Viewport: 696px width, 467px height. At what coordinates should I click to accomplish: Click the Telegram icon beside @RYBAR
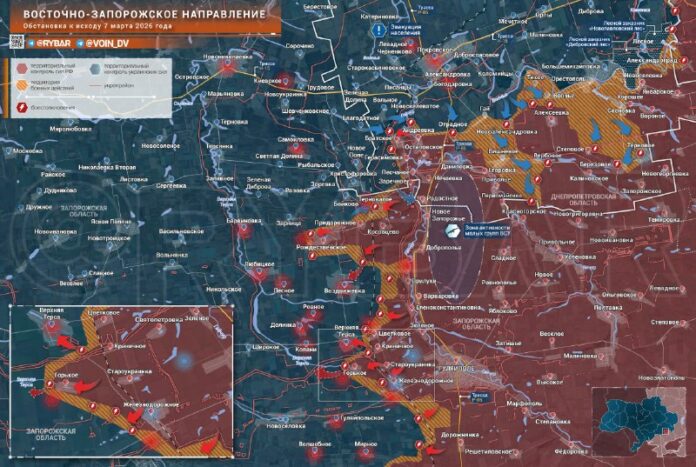(33, 44)
